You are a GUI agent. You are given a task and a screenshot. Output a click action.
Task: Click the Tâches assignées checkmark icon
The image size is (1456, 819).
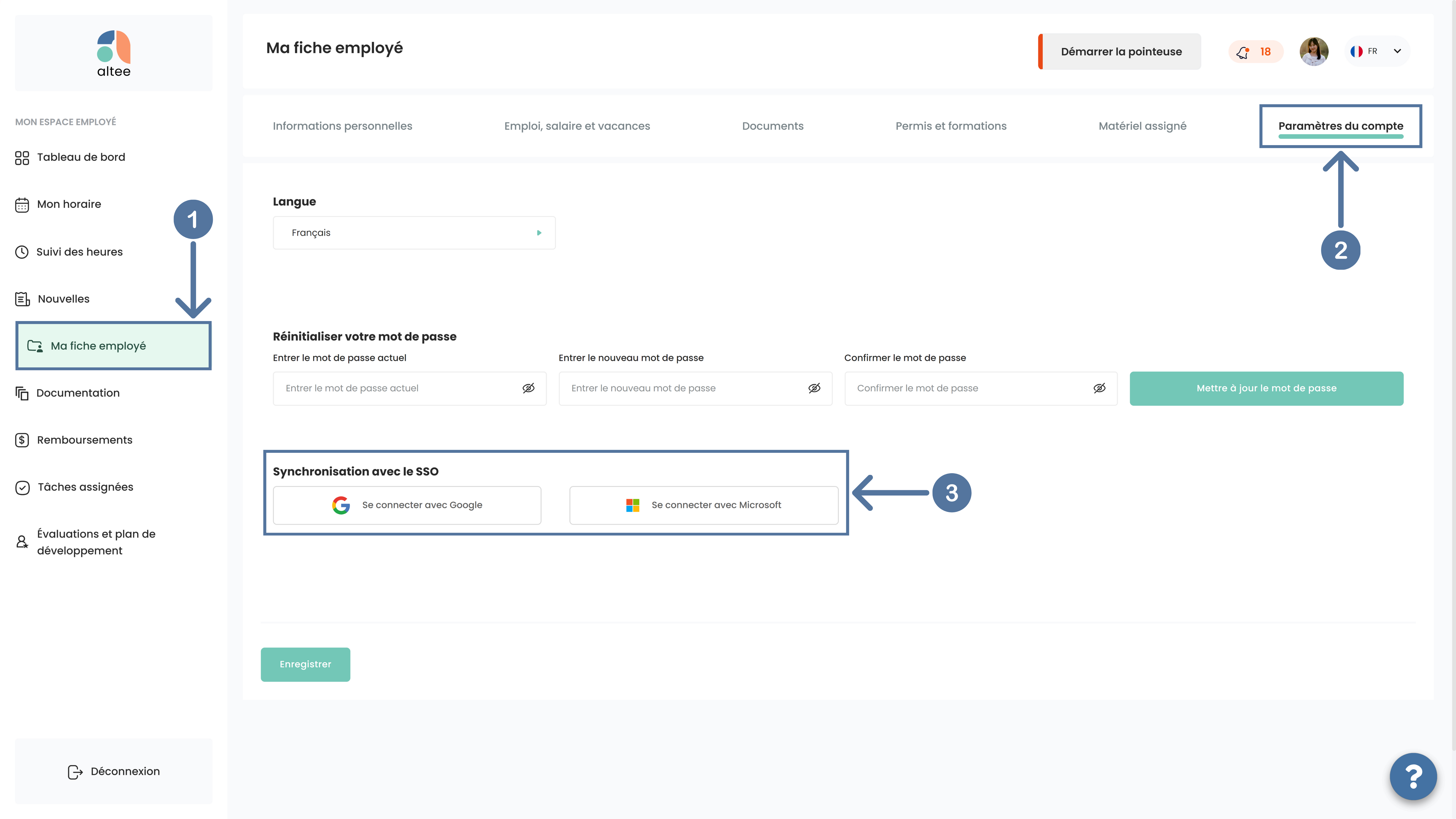pos(23,488)
